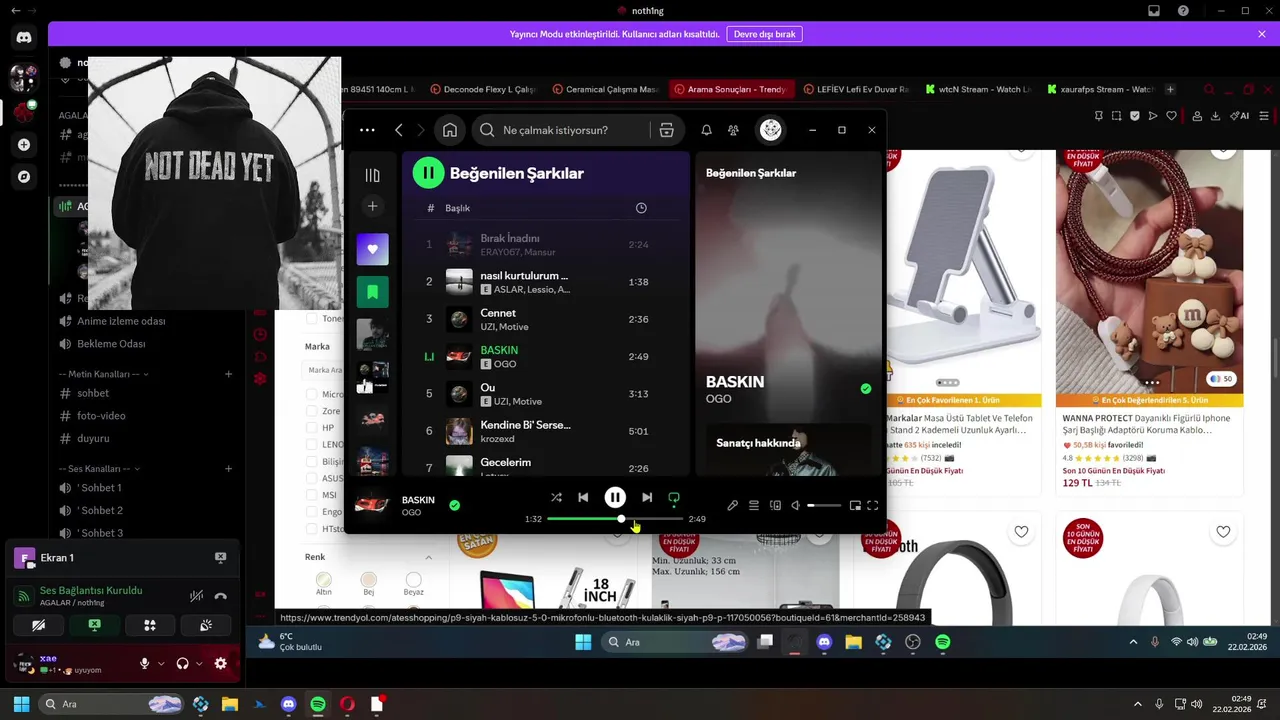The height and width of the screenshot is (720, 1280).
Task: Open Discord direct messages home icon
Action: point(24,38)
